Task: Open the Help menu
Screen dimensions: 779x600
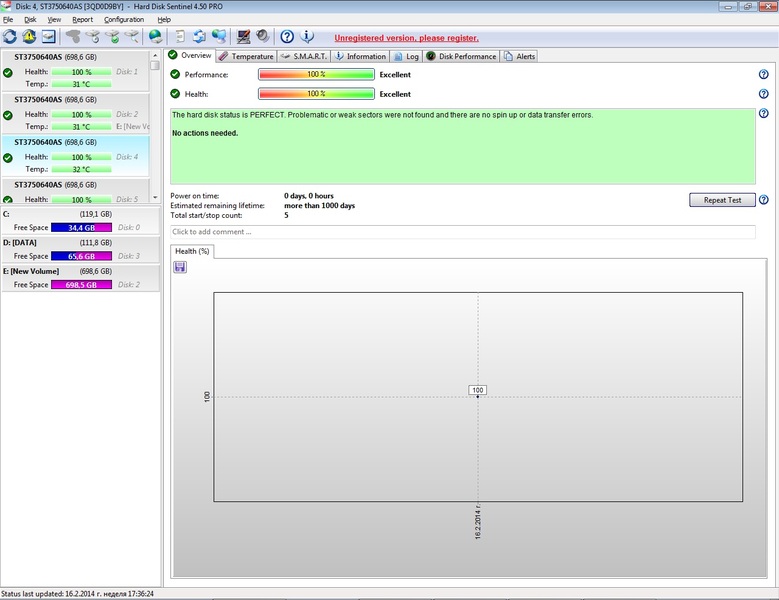Action: (x=164, y=19)
